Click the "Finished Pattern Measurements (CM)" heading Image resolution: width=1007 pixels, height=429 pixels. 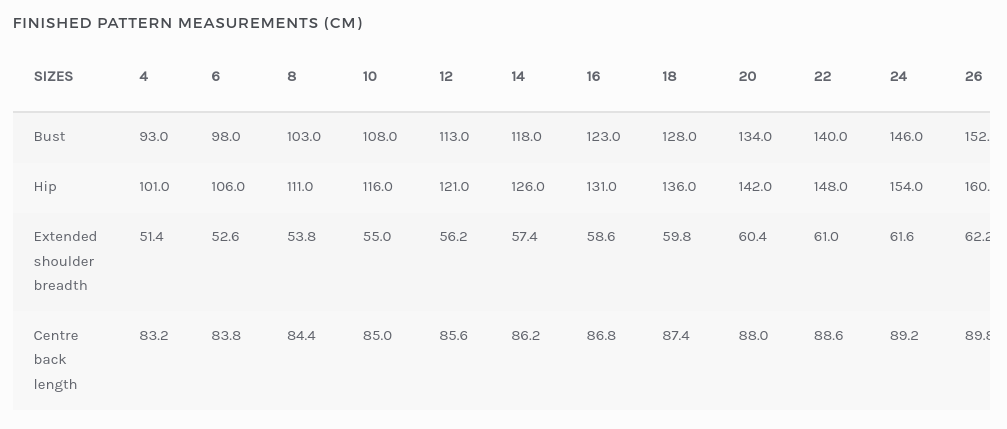[x=188, y=23]
